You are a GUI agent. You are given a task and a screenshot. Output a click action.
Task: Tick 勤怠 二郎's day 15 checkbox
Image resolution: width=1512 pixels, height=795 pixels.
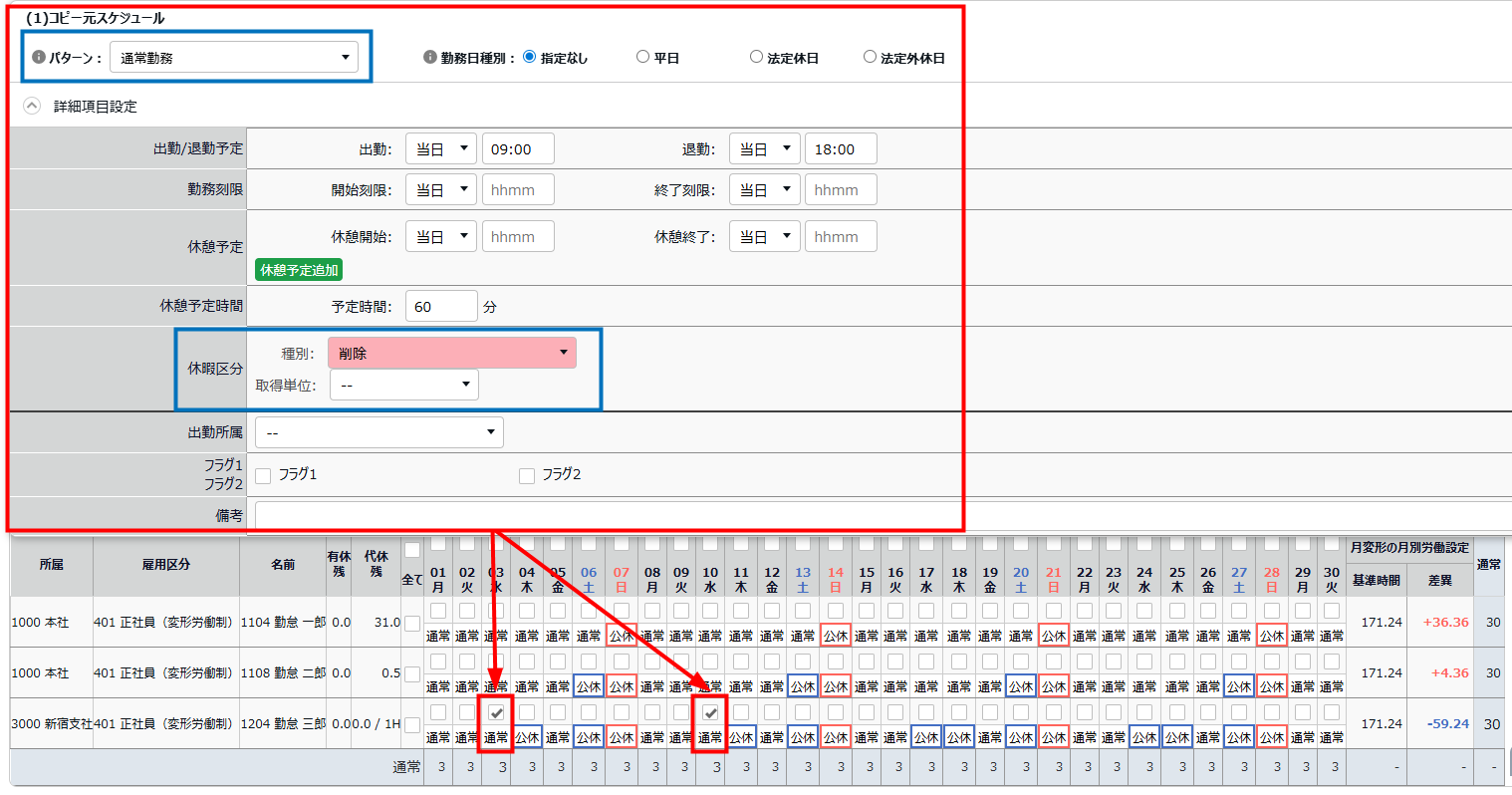[x=867, y=662]
